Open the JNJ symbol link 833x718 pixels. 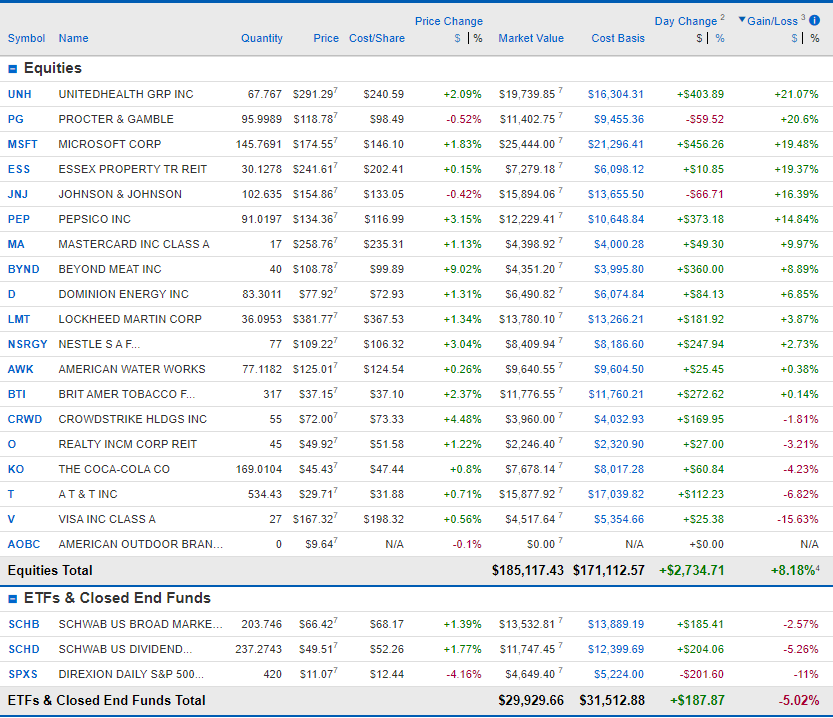(x=18, y=194)
